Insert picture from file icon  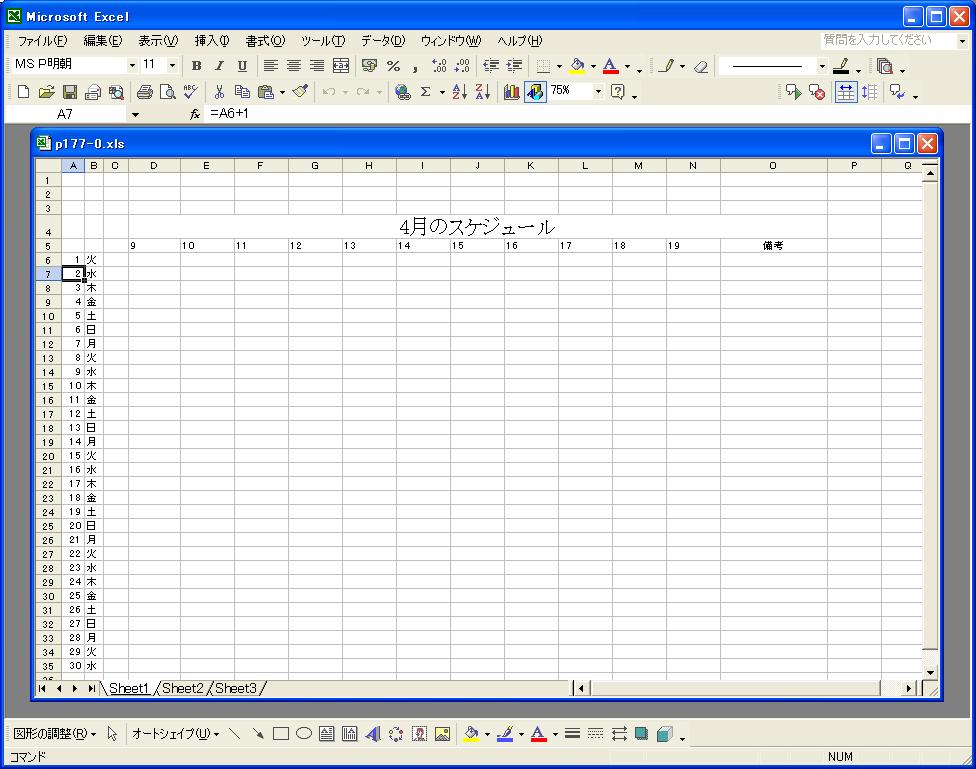pyautogui.click(x=443, y=734)
